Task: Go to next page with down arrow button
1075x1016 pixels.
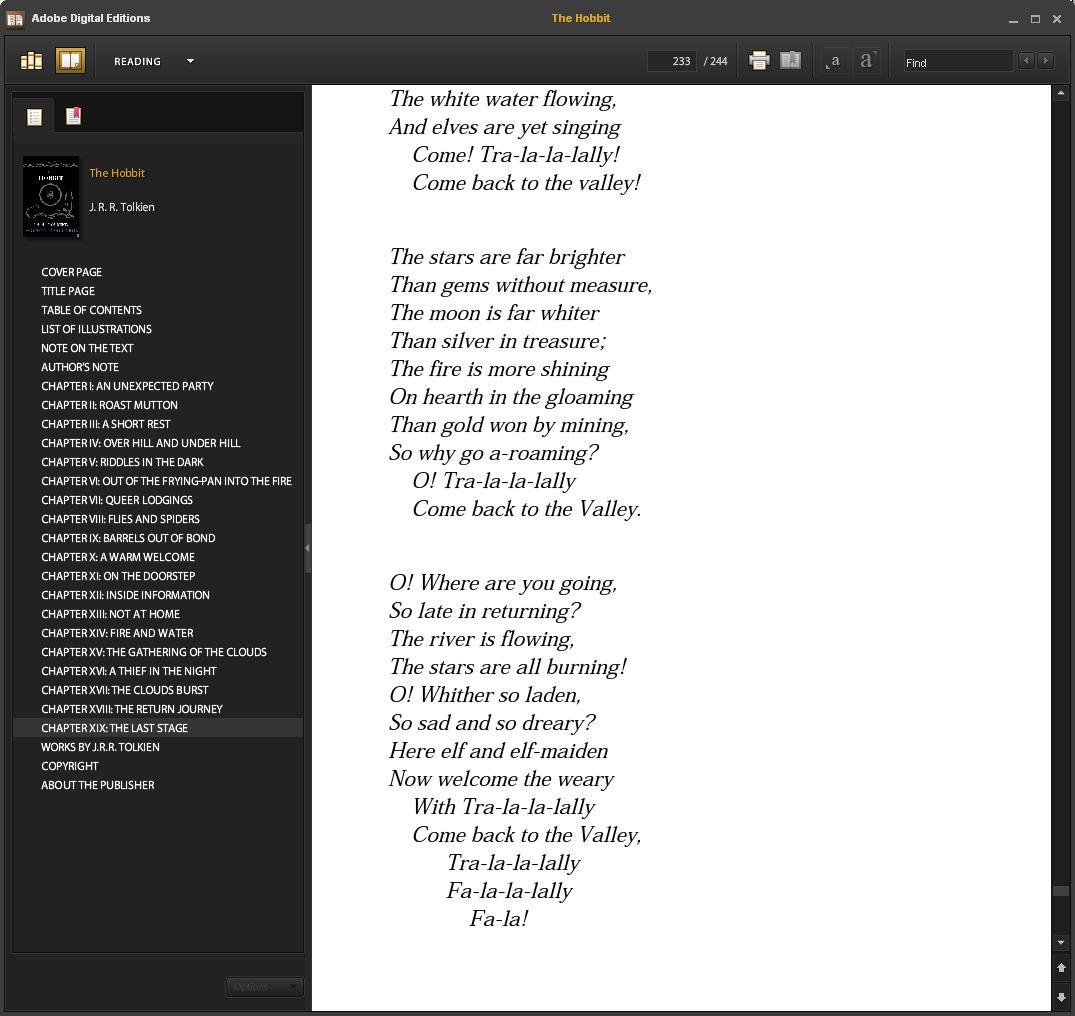Action: (x=1061, y=997)
